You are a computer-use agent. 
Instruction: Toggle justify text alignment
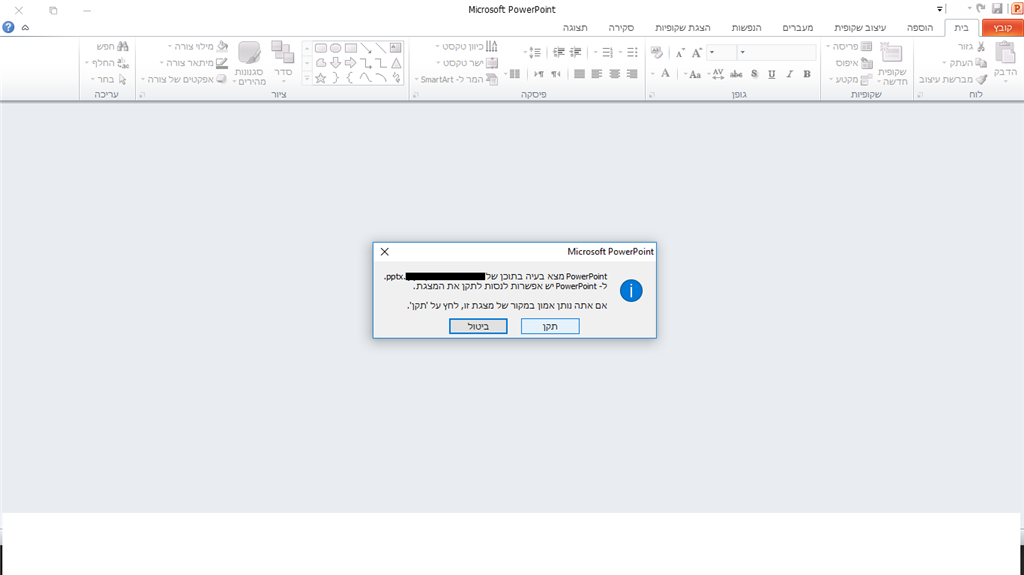pos(579,74)
